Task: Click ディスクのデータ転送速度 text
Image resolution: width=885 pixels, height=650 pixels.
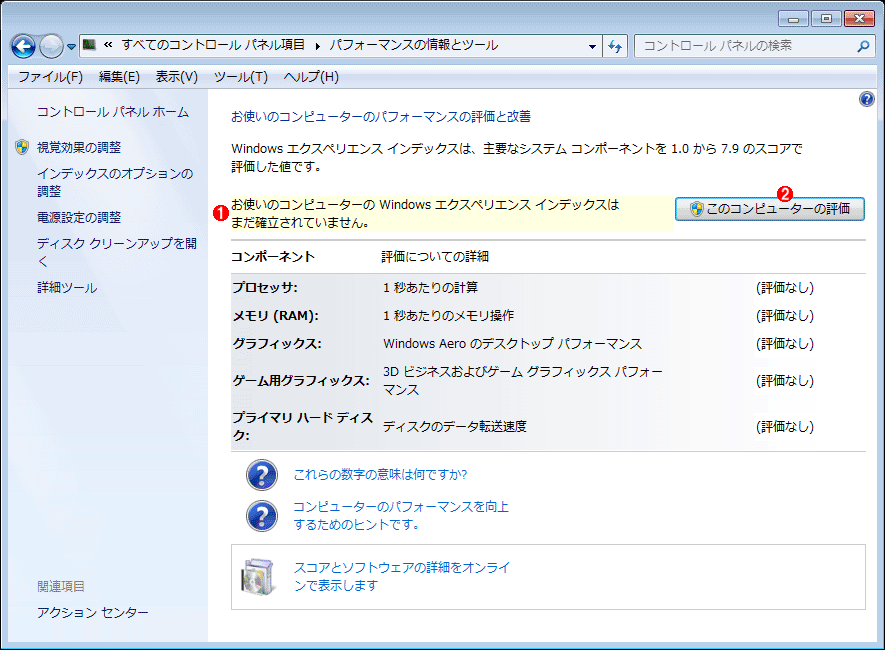Action: coord(455,427)
